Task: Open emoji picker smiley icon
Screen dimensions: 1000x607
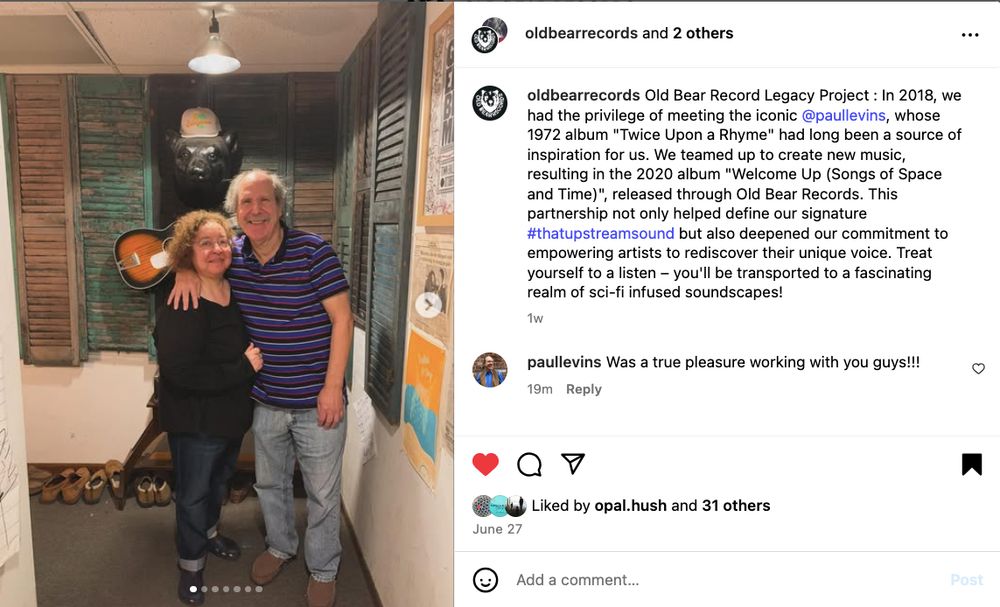Action: coord(485,580)
